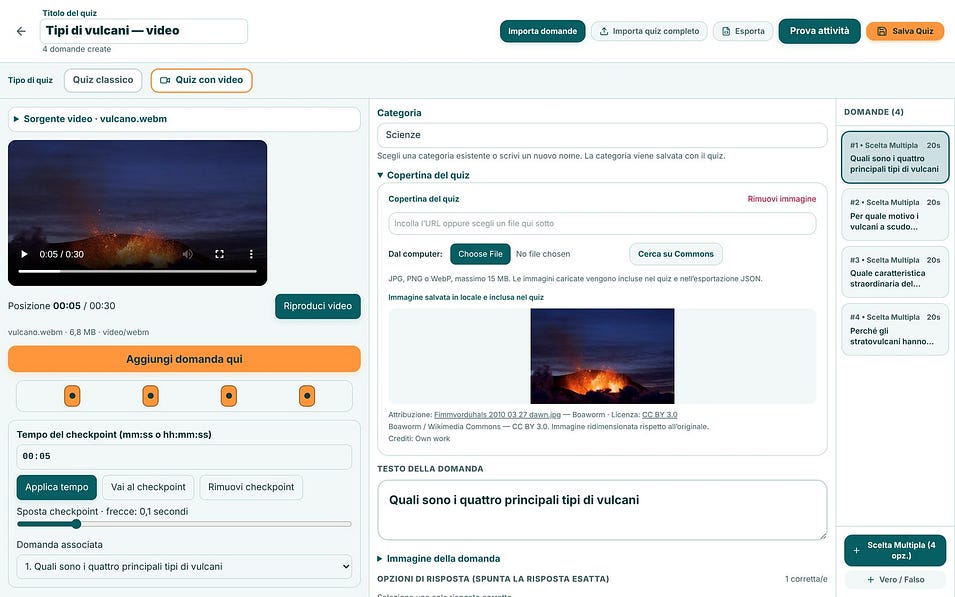Save the quiz with Salva Quiz

click(x=905, y=31)
